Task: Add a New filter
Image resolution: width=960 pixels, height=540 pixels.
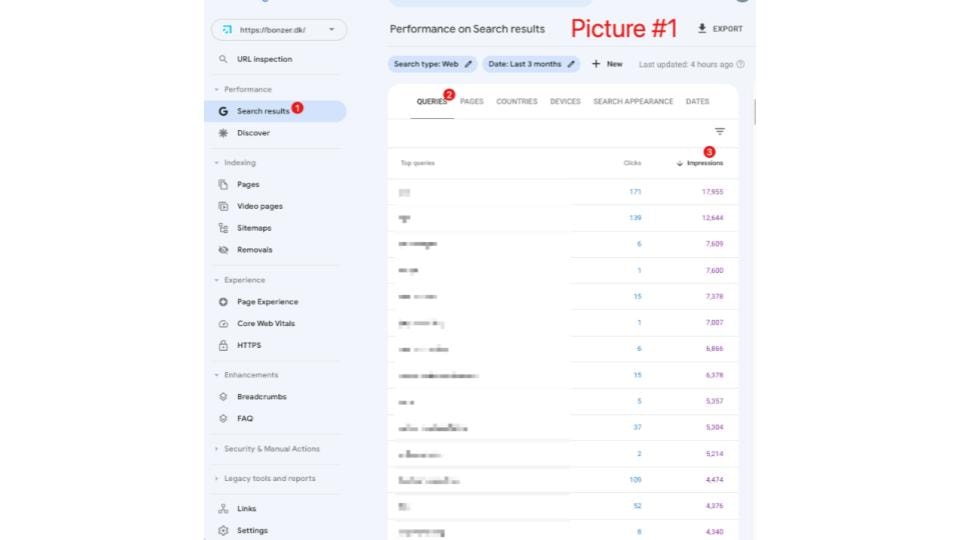Action: click(x=607, y=64)
